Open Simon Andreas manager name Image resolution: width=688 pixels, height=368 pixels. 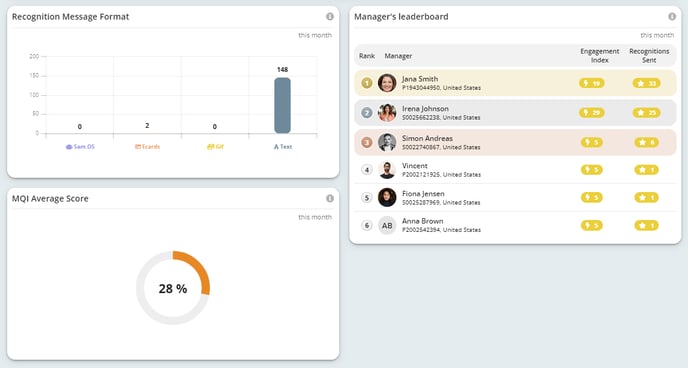pos(427,138)
